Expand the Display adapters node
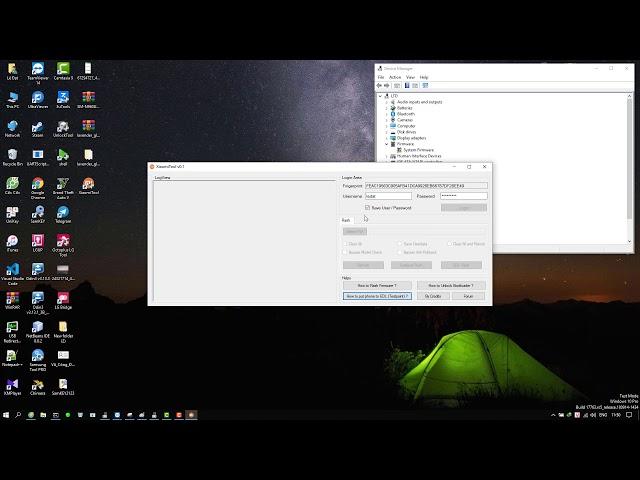Image resolution: width=640 pixels, height=480 pixels. coord(388,138)
